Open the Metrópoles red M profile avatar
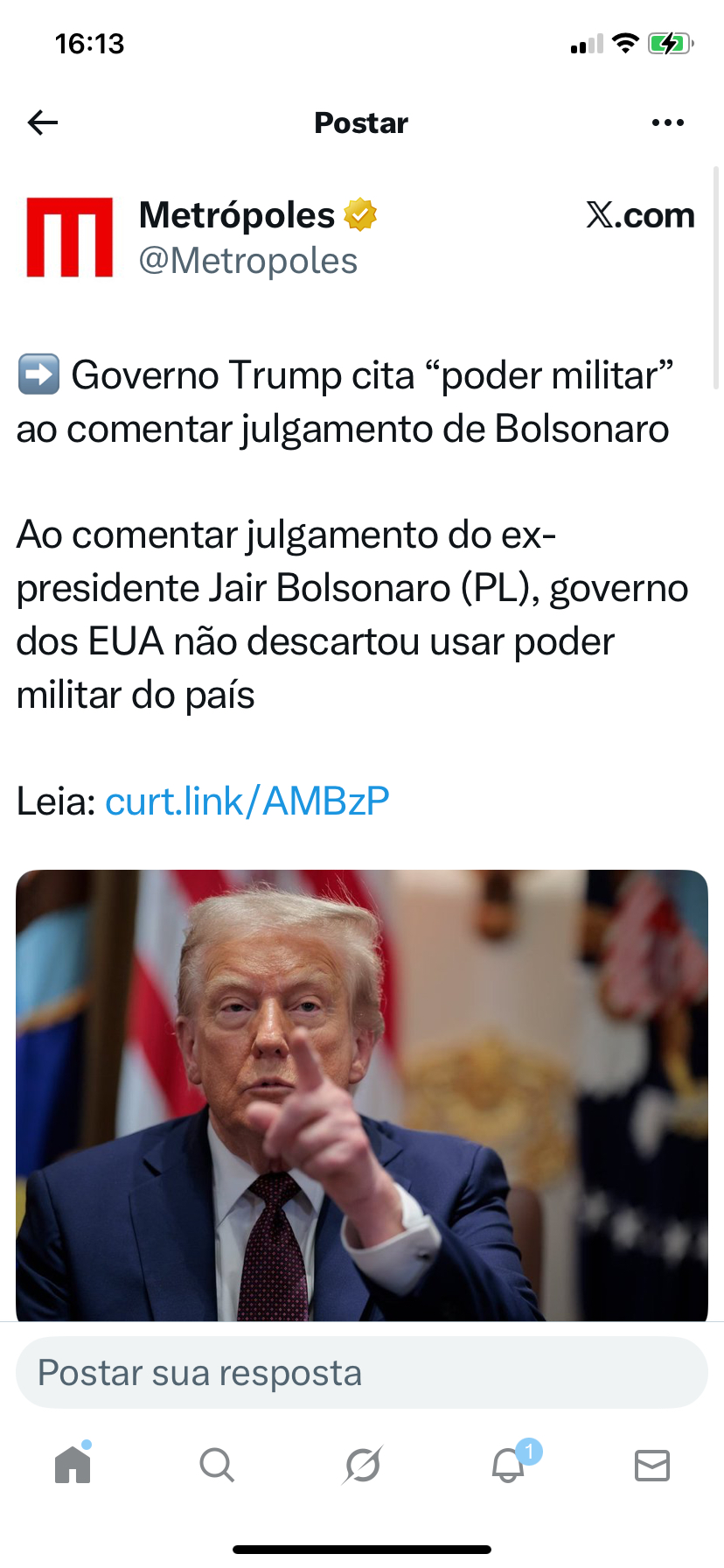This screenshot has width=724, height=1568. tap(70, 237)
